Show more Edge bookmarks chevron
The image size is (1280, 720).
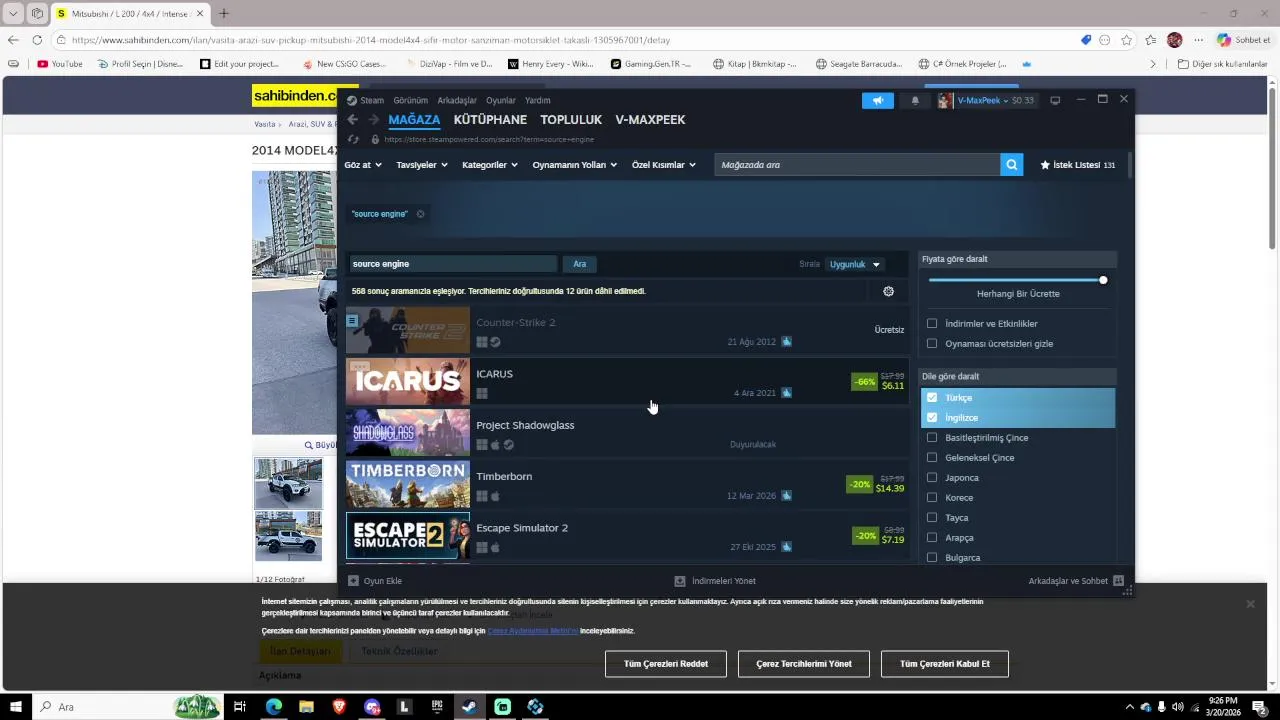tap(1153, 64)
